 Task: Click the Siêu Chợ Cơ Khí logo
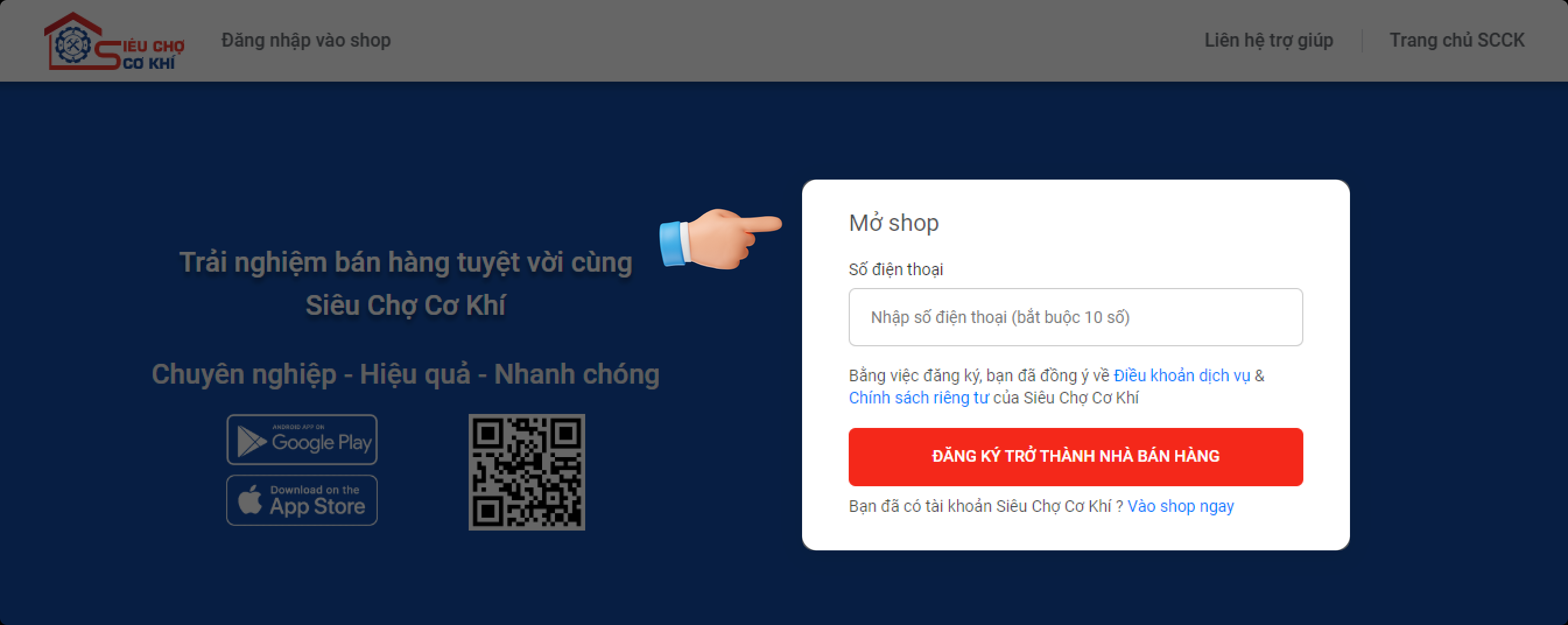(x=114, y=41)
